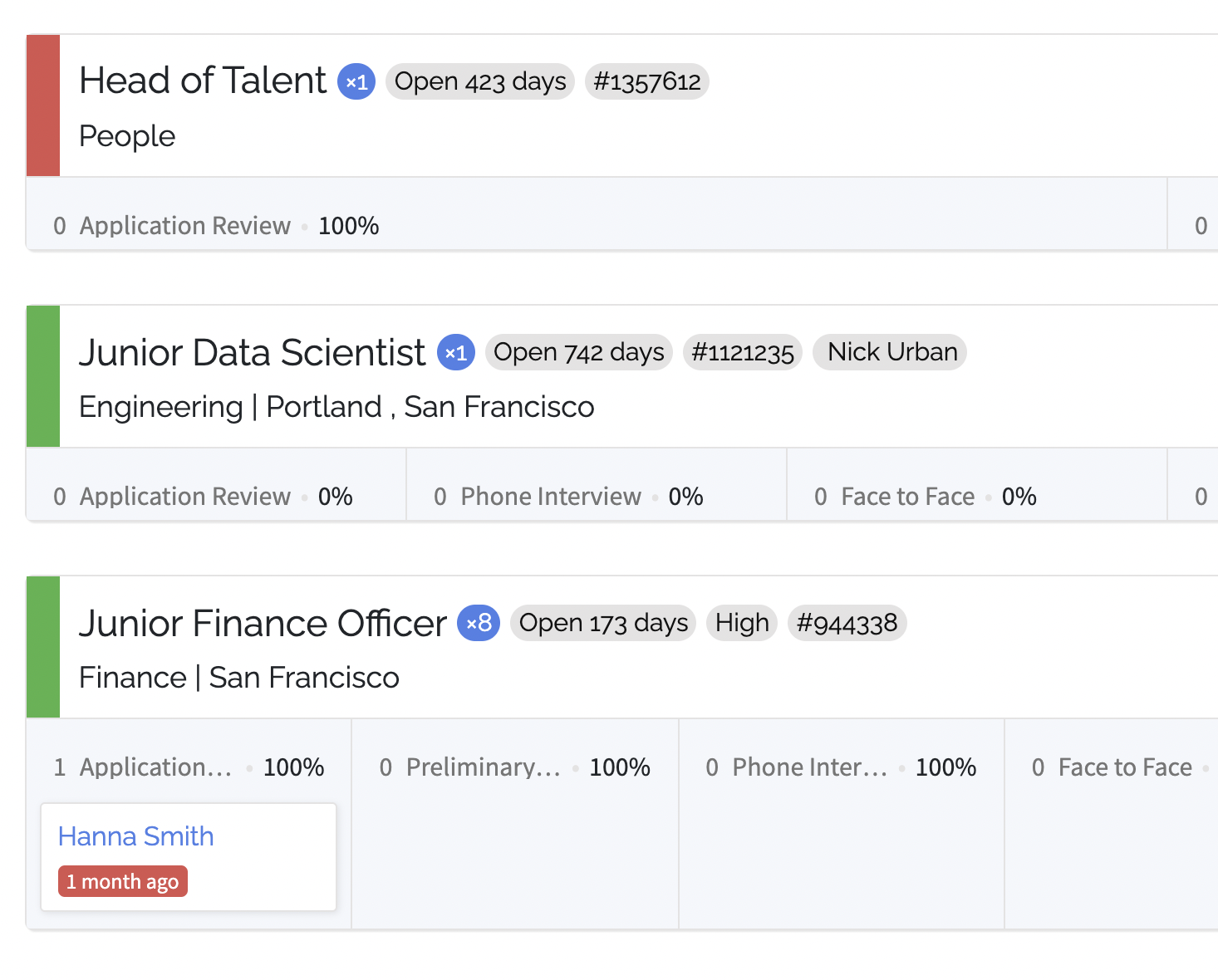Click the ×8 openings badge on Junior Finance Officer
This screenshot has height=980, width=1218.
pyautogui.click(x=479, y=623)
